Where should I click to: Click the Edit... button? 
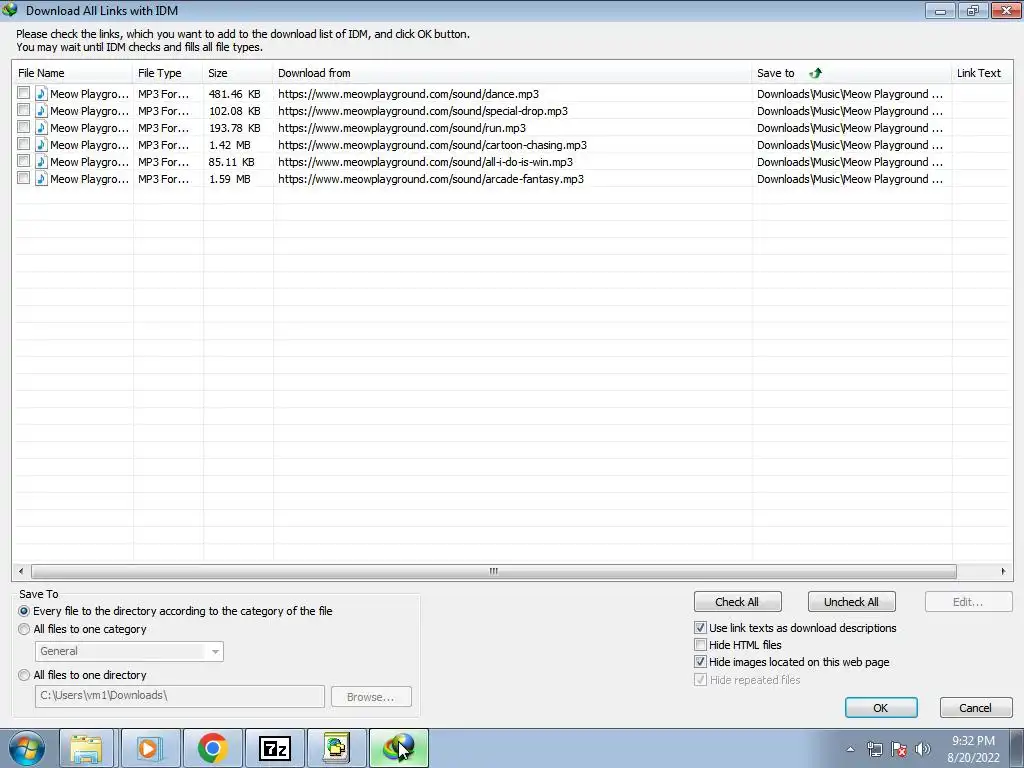tap(968, 601)
